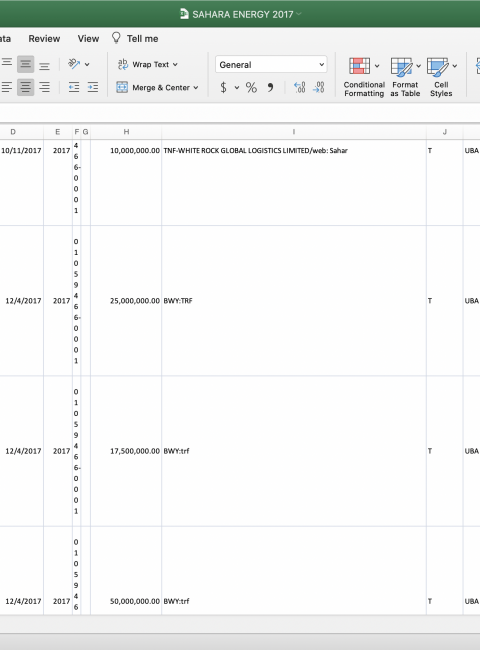Select the TNF-WHITE ROCK GLOBAL LOGISTICS cell

[294, 183]
